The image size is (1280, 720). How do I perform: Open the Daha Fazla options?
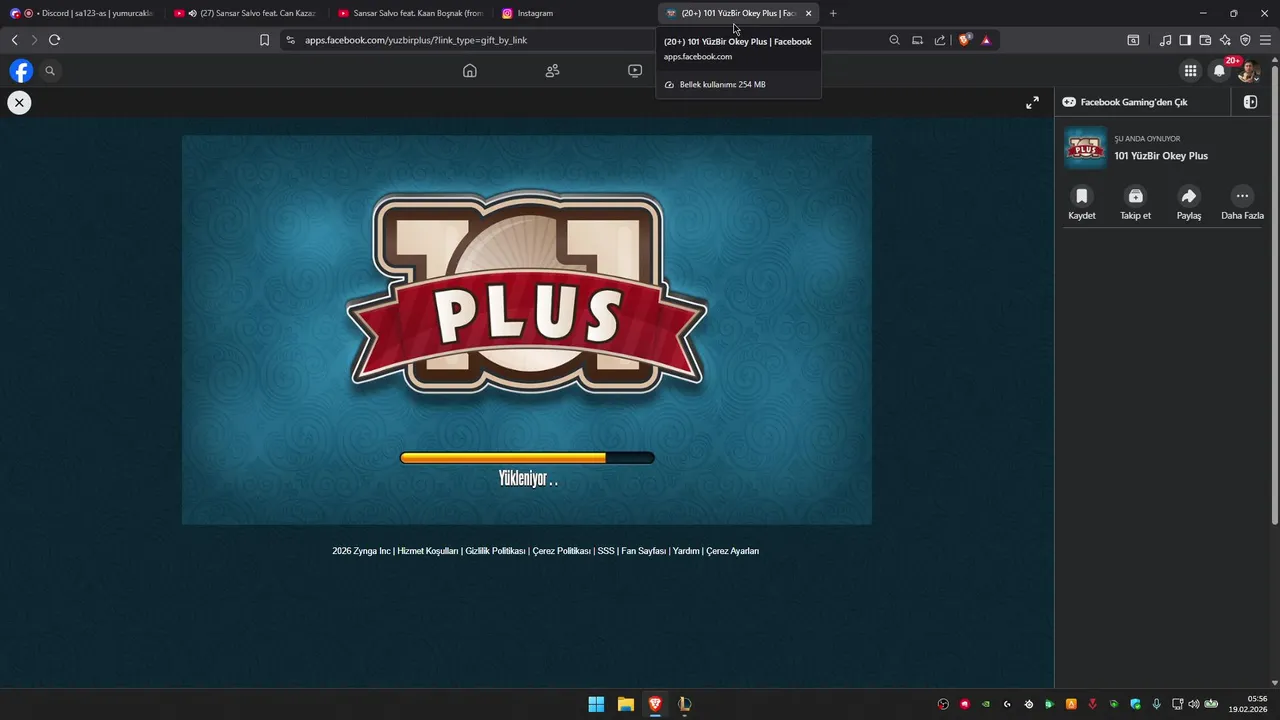pos(1242,203)
